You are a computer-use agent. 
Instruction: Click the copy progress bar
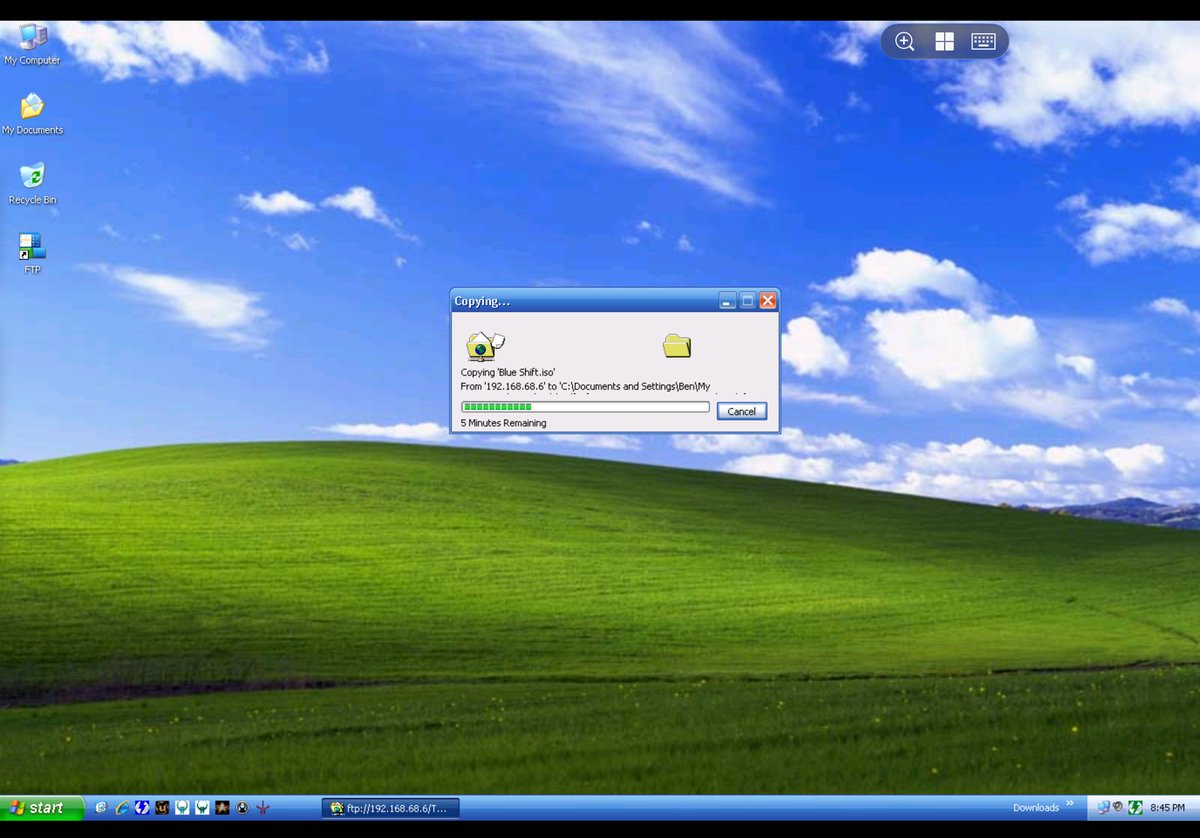(x=585, y=407)
